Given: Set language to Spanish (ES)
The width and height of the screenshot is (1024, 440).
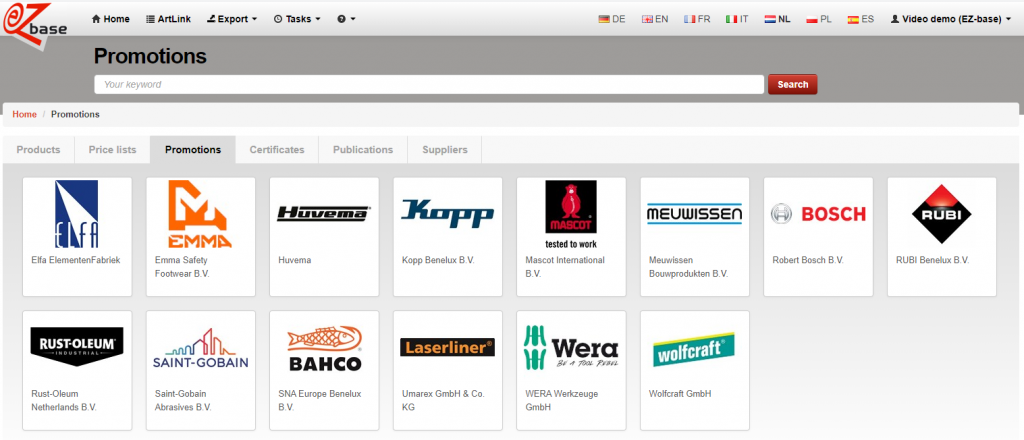Looking at the screenshot, I should (860, 19).
